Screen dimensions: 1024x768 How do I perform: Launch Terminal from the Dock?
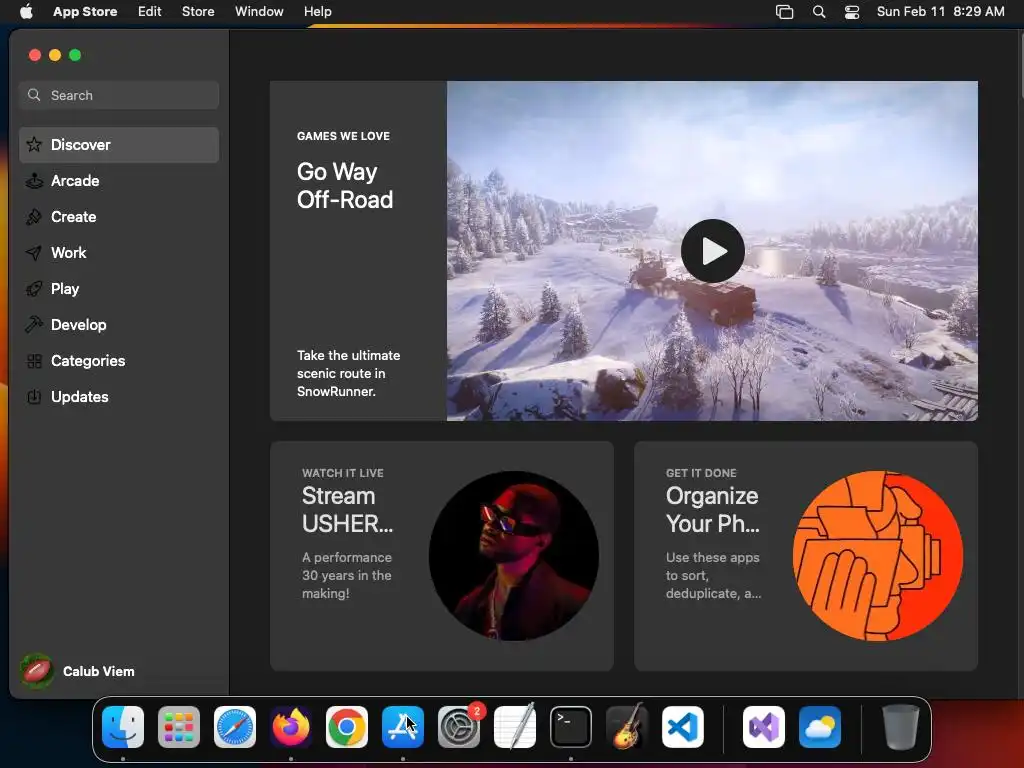coord(571,727)
